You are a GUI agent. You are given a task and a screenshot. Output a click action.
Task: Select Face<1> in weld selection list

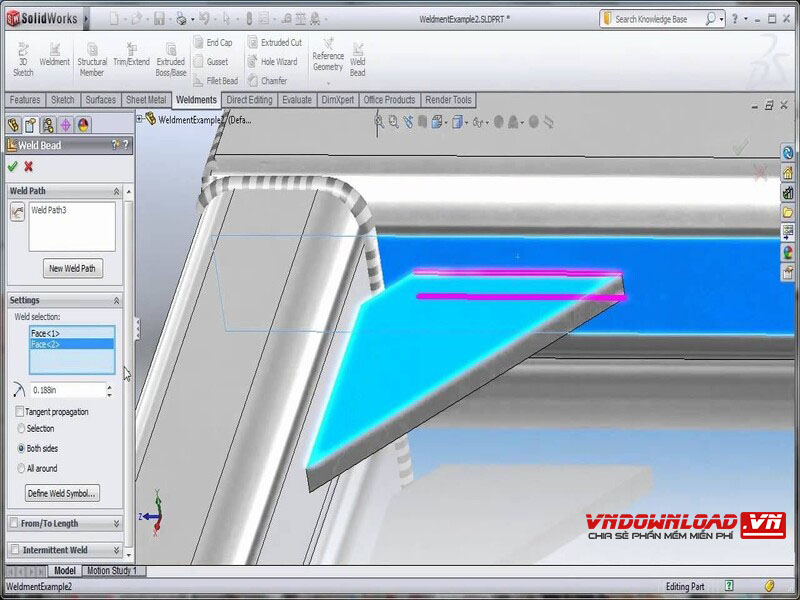(x=72, y=333)
